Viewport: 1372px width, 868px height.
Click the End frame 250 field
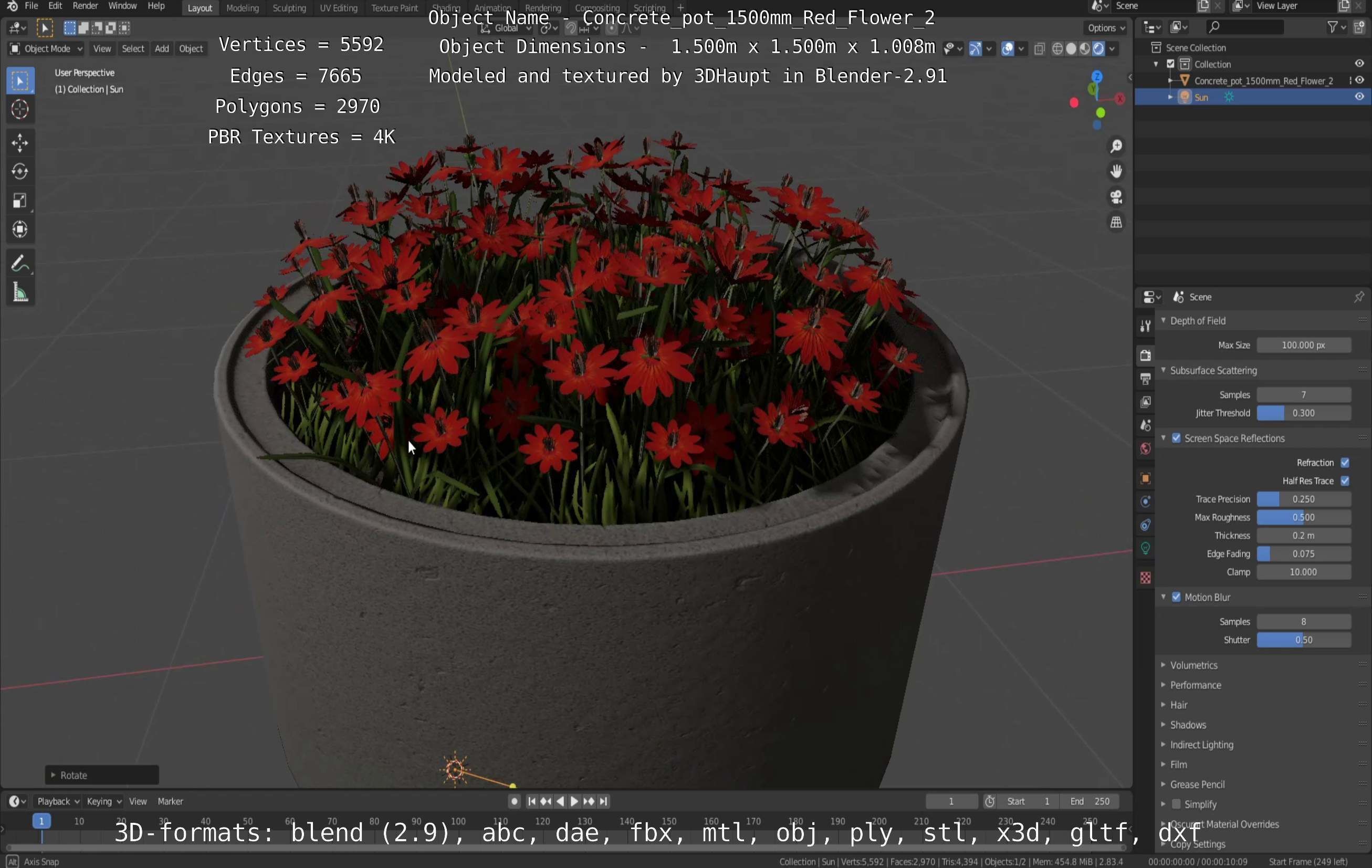pos(1090,801)
